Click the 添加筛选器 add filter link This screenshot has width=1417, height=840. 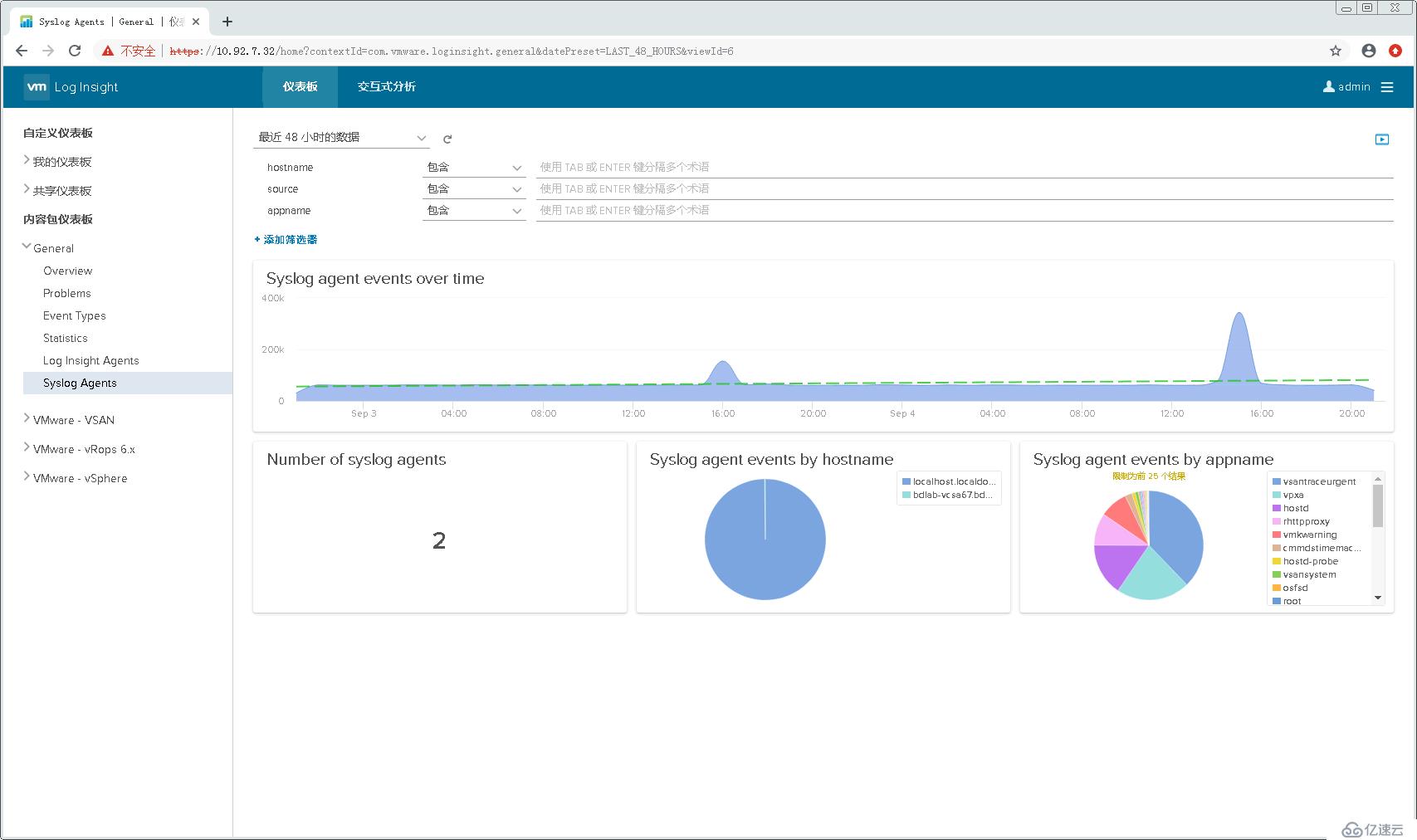(286, 239)
